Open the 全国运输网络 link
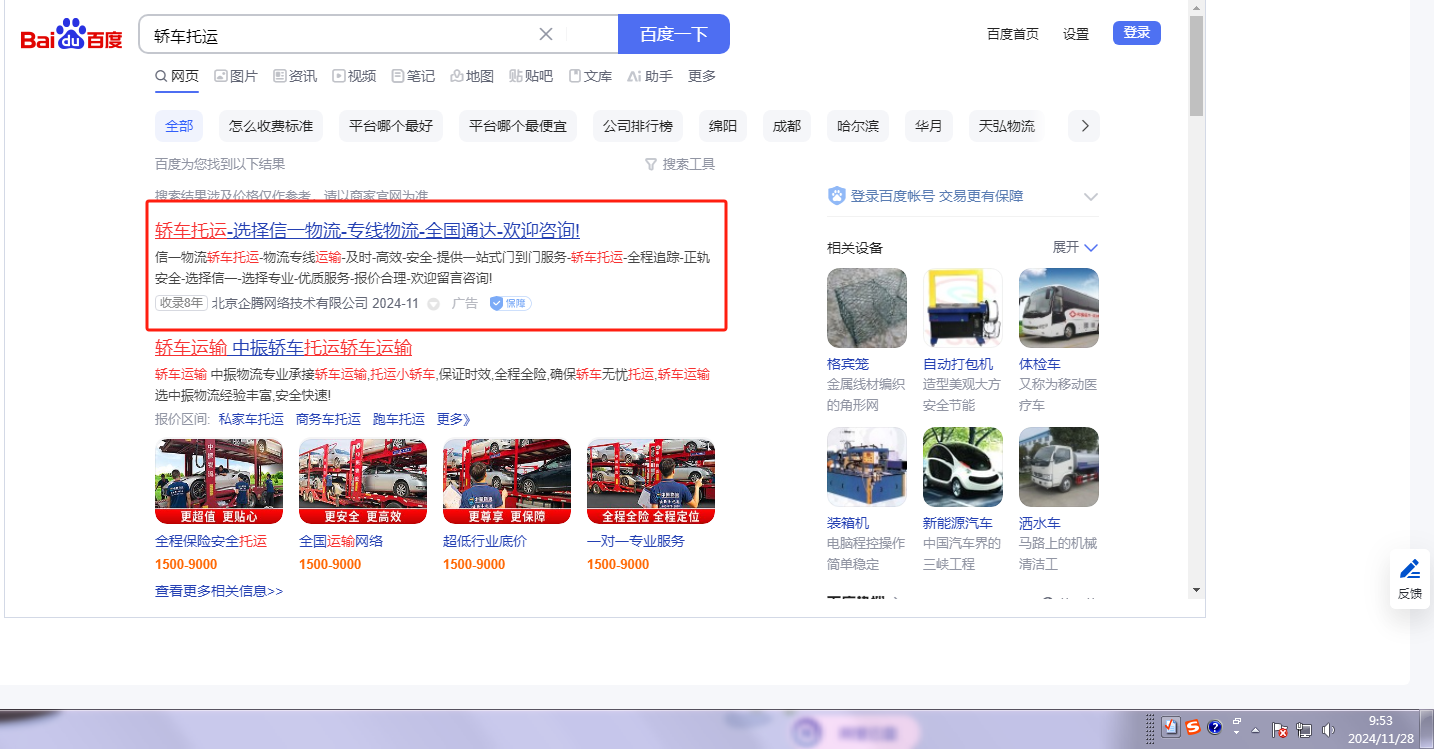1434x749 pixels. tap(341, 541)
